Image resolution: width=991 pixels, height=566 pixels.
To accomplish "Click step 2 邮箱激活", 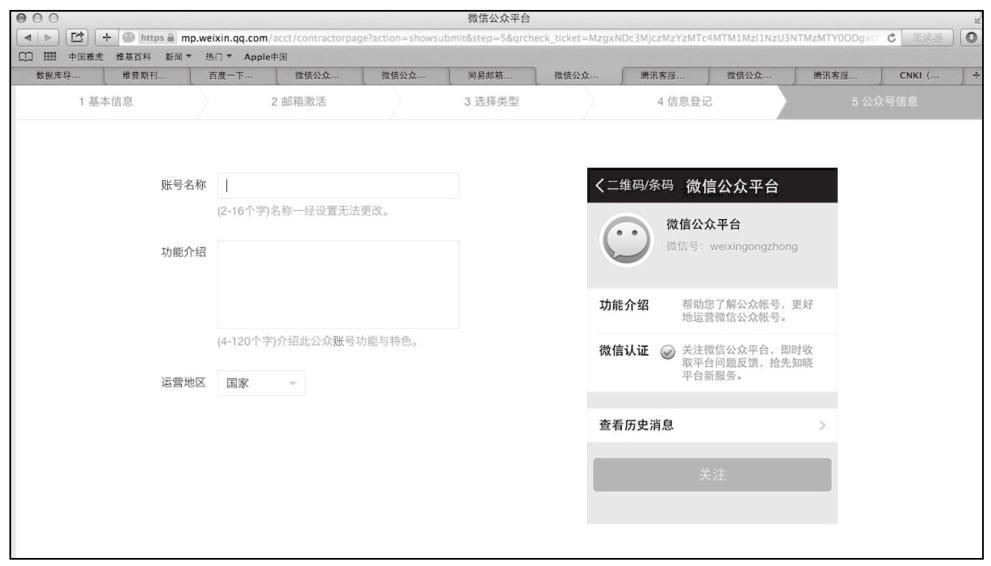I will click(299, 102).
